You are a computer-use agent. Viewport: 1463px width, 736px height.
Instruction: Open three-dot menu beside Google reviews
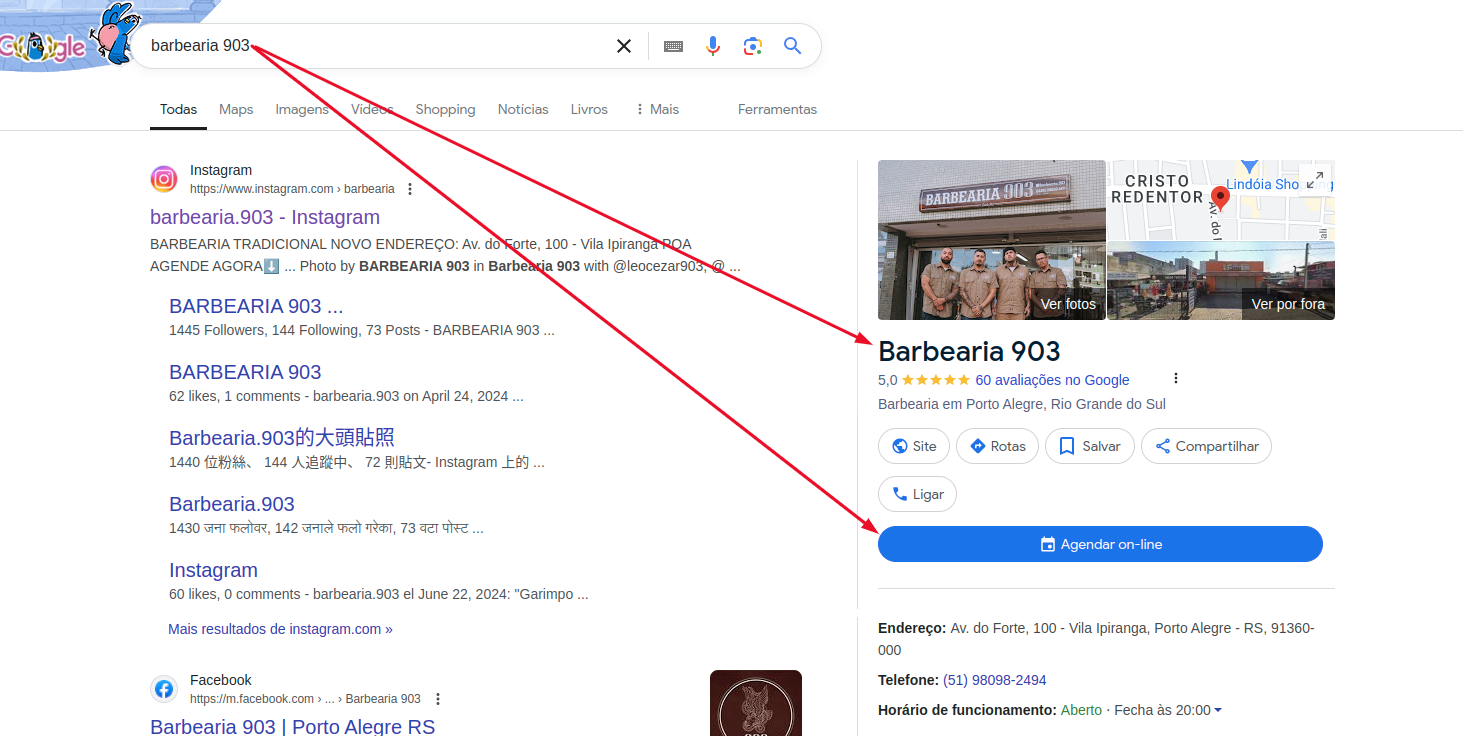point(1176,378)
